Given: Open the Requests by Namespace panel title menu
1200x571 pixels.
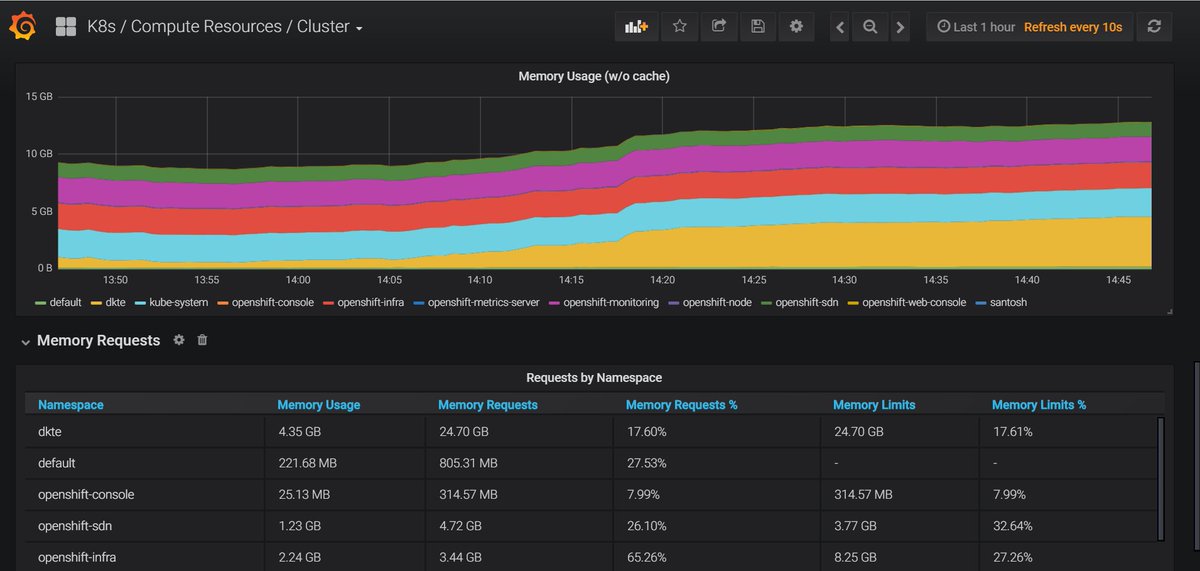Looking at the screenshot, I should click(594, 378).
